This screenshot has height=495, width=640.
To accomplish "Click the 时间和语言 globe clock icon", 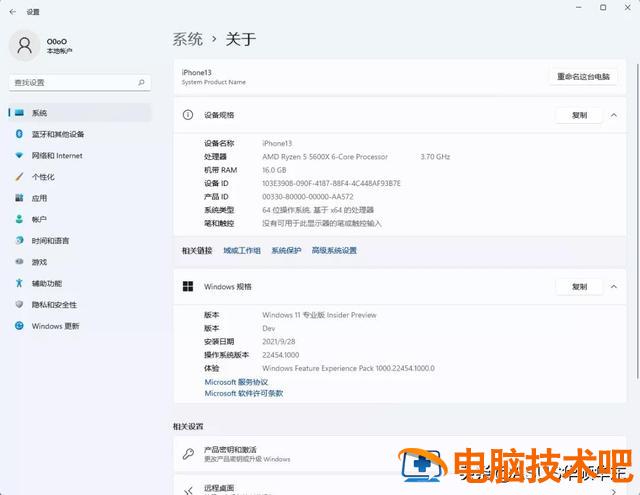I will pos(19,240).
